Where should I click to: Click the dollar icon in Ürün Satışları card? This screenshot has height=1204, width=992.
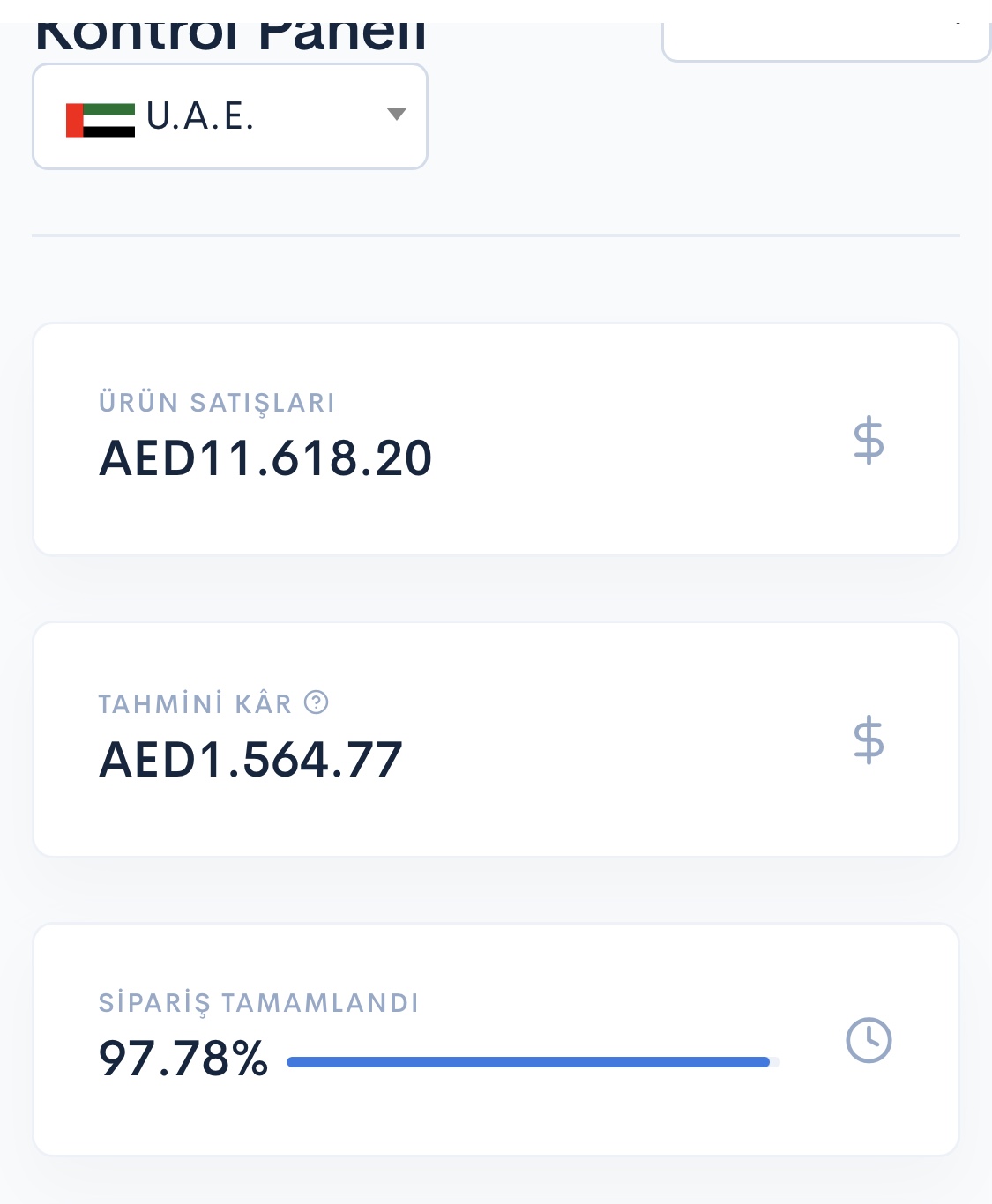(869, 440)
